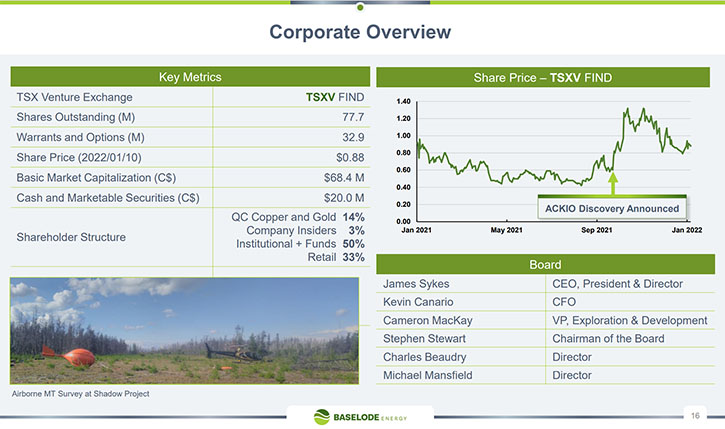Click the 1.40 y-axis value
Viewport: 725px width, 429px height.
coord(403,101)
